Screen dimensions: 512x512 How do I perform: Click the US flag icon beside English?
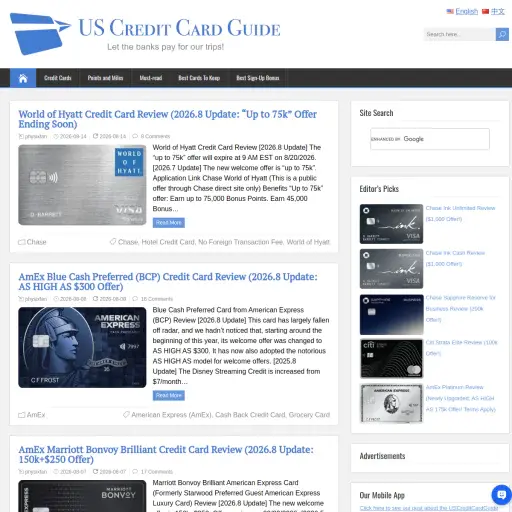click(x=450, y=11)
